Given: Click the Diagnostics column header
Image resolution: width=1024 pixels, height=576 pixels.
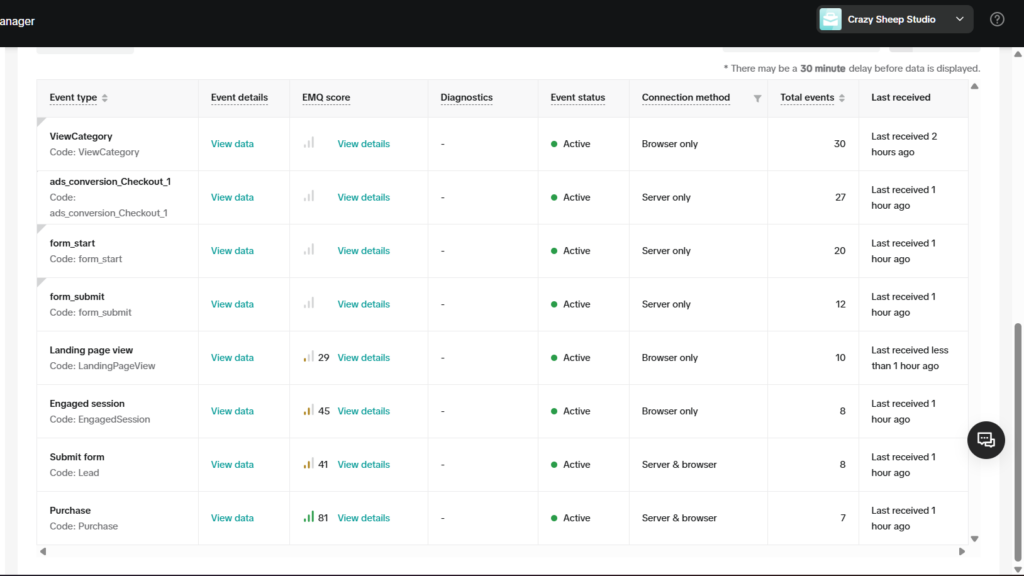Looking at the screenshot, I should (x=466, y=98).
